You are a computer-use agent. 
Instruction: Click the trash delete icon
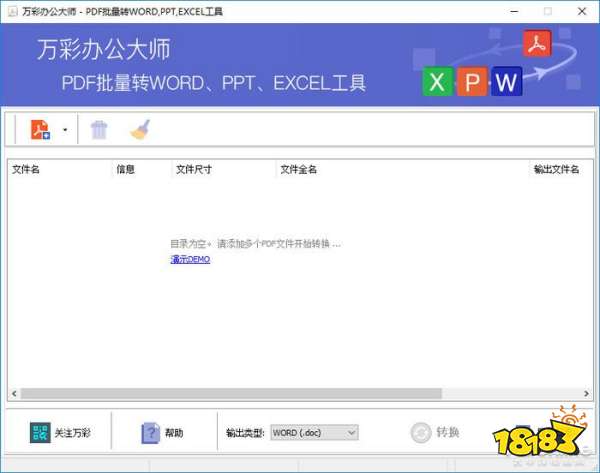point(99,130)
